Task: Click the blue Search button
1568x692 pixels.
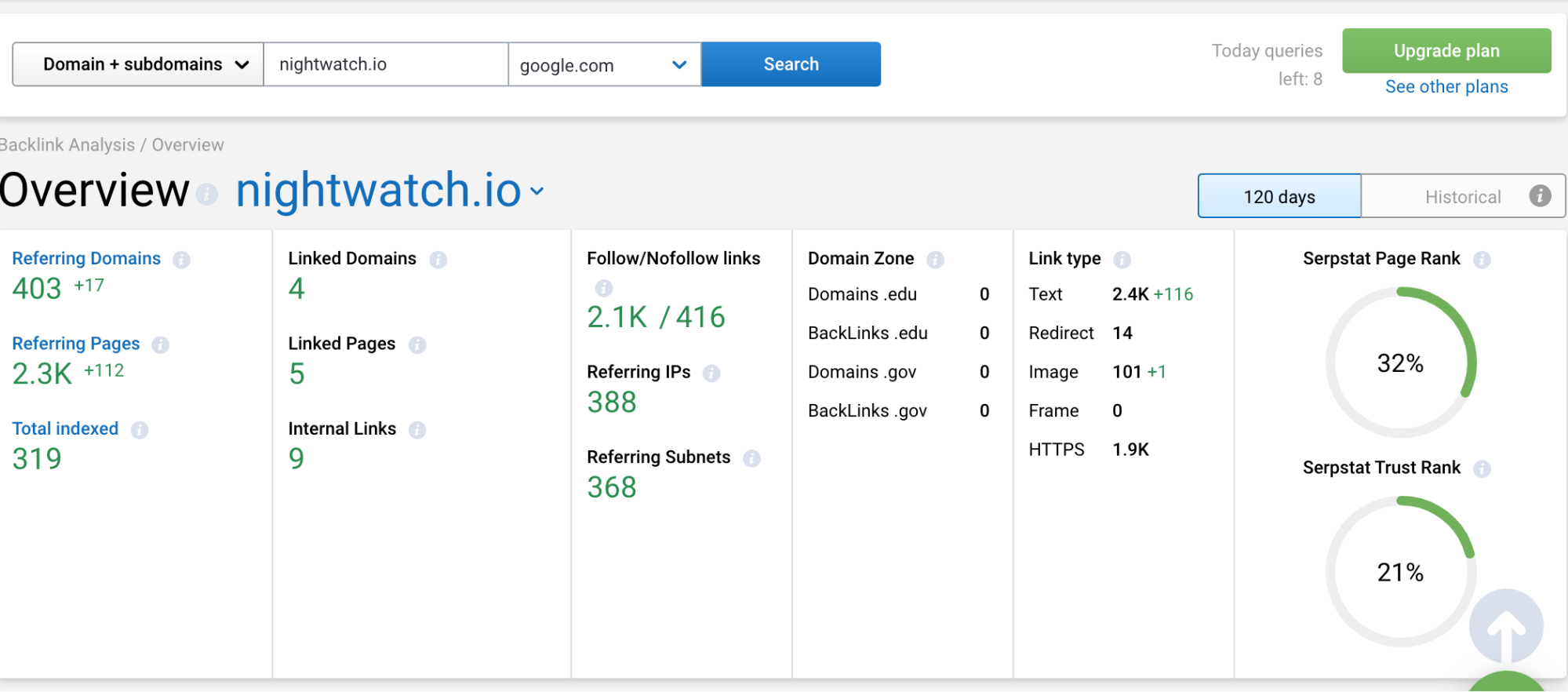Action: [791, 64]
